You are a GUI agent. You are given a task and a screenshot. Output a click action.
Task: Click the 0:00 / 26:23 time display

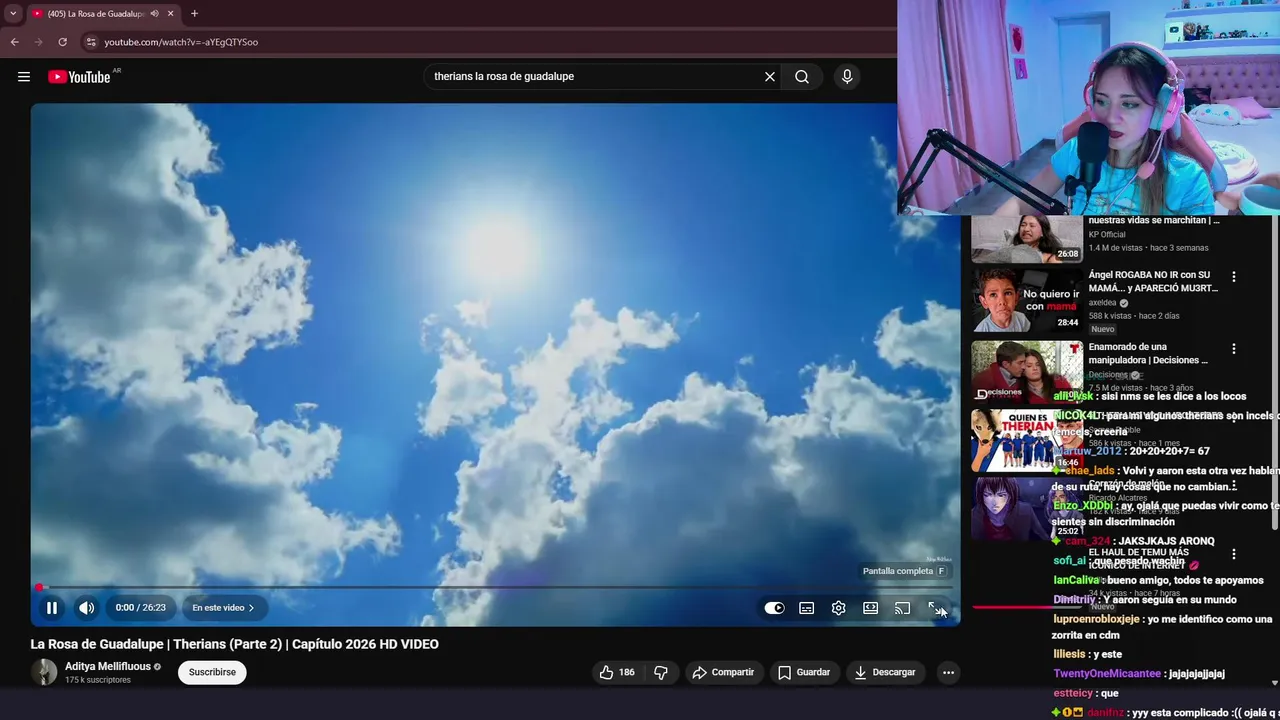(x=139, y=608)
